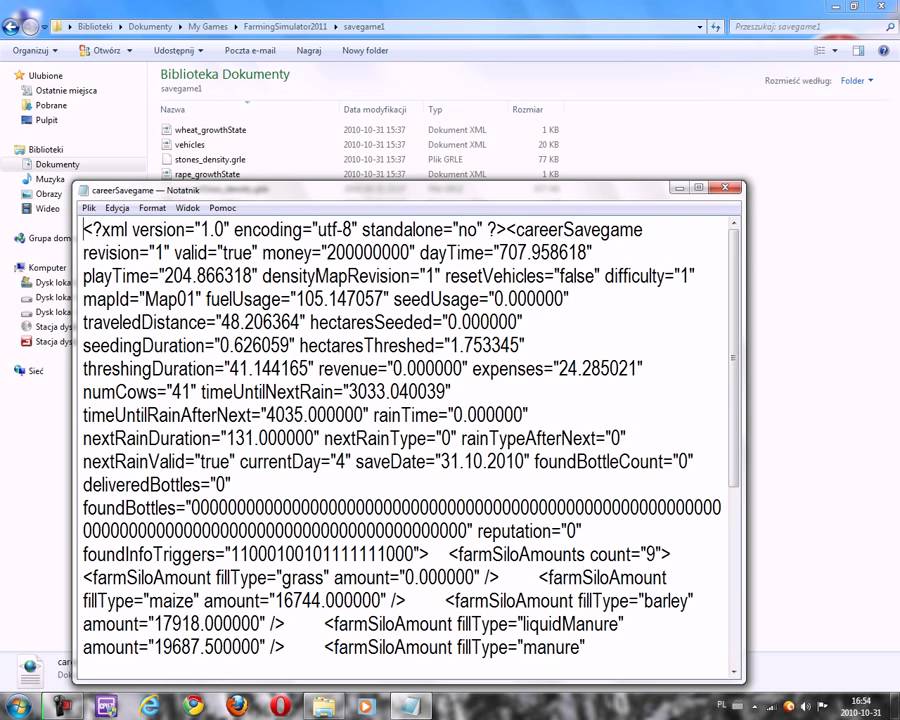
Task: Select the vehicles XML file
Action: pos(189,145)
